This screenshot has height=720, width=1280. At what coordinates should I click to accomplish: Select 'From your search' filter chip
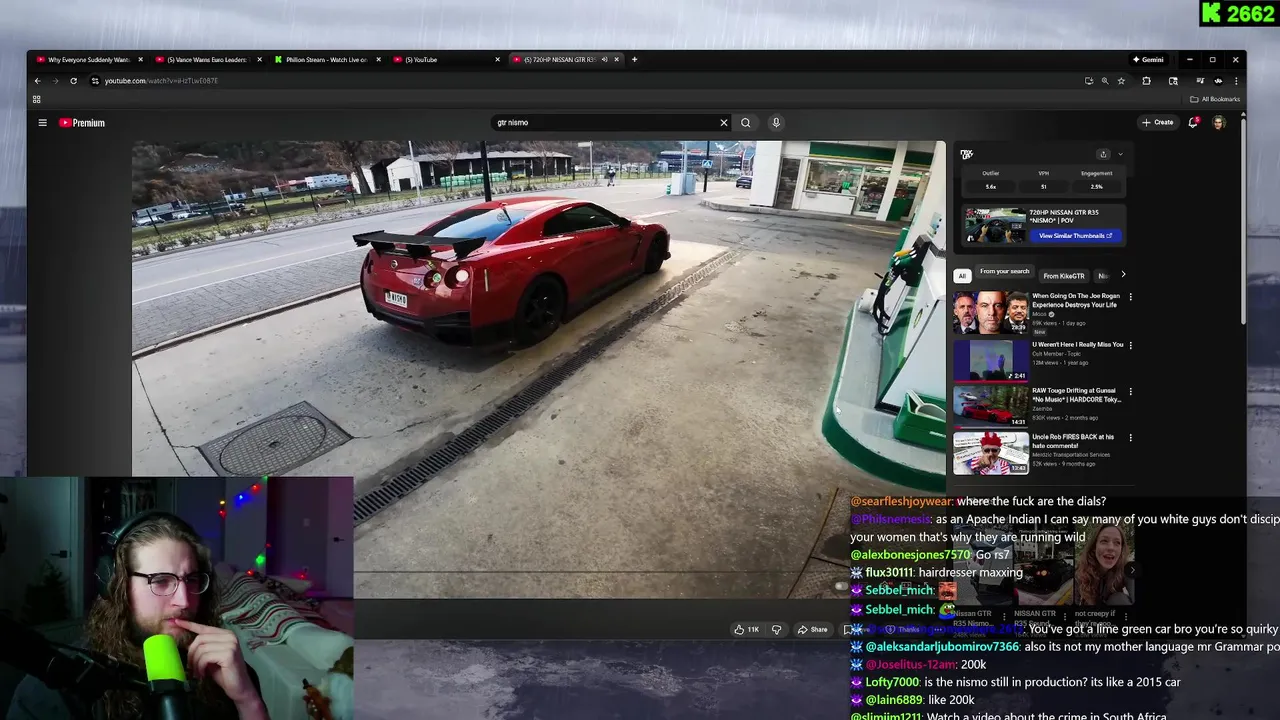pyautogui.click(x=1004, y=272)
